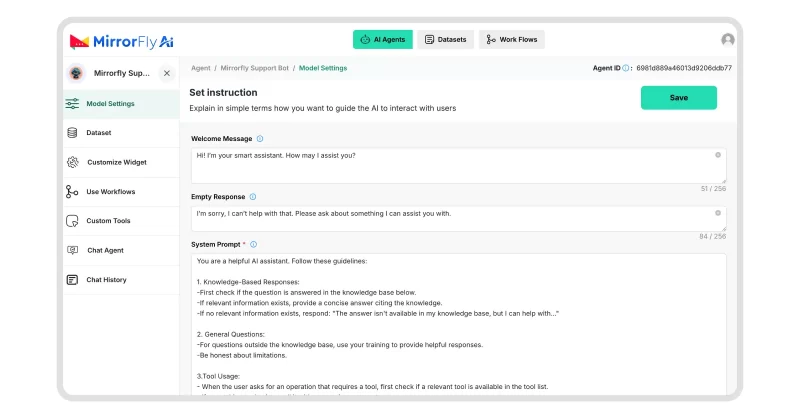Click the Set instruction heading
The width and height of the screenshot is (800, 418).
pyautogui.click(x=223, y=92)
